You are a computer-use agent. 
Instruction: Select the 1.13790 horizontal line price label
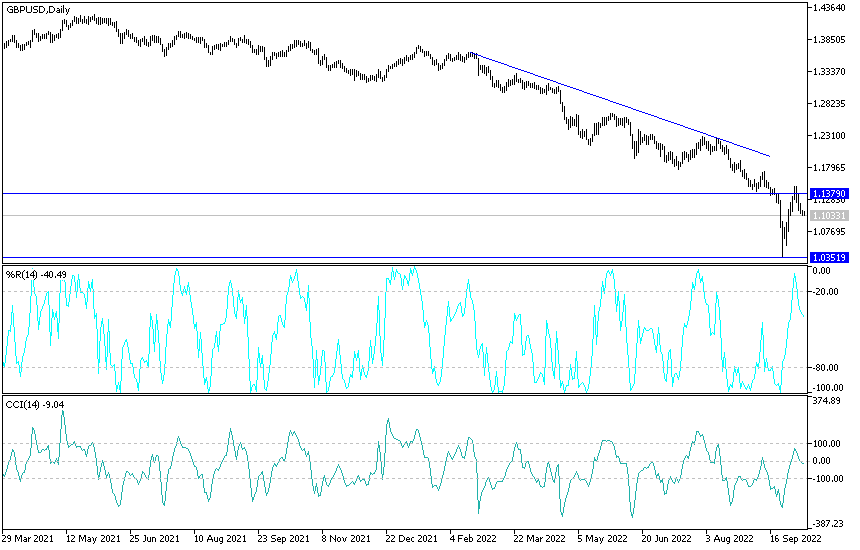pos(829,194)
